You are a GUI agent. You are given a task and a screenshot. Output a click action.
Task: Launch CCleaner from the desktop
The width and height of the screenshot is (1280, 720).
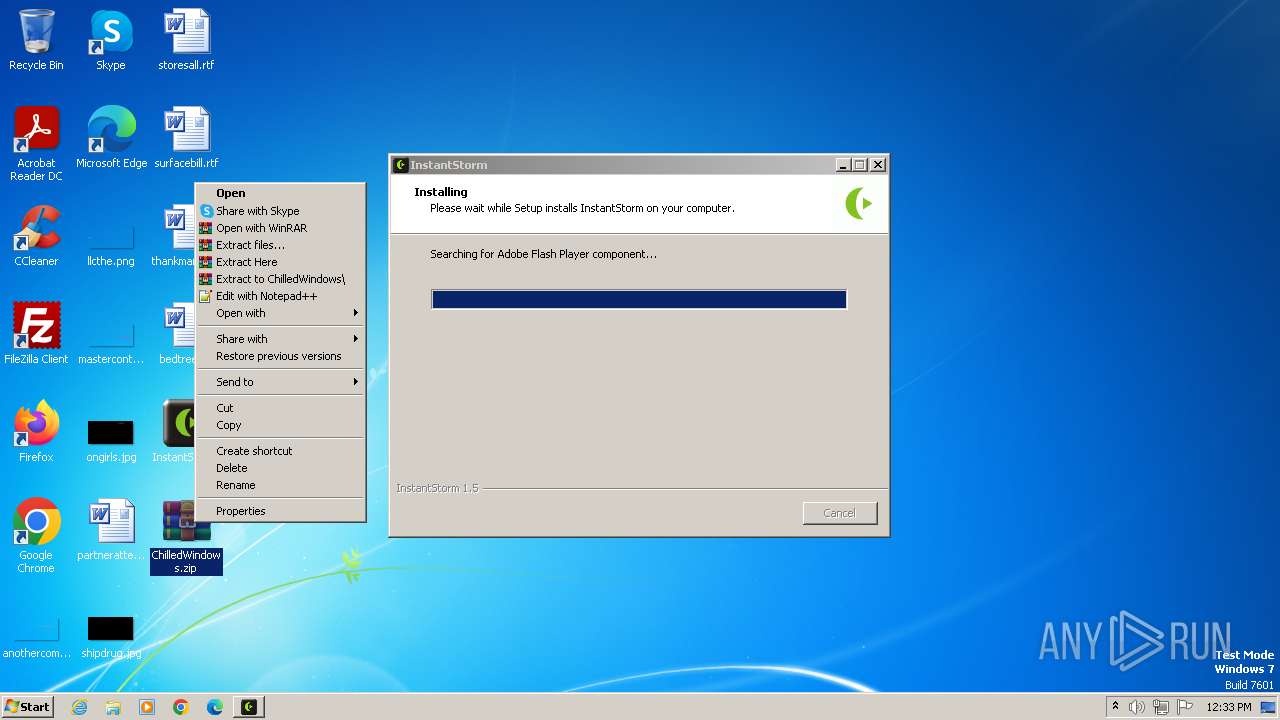(36, 236)
